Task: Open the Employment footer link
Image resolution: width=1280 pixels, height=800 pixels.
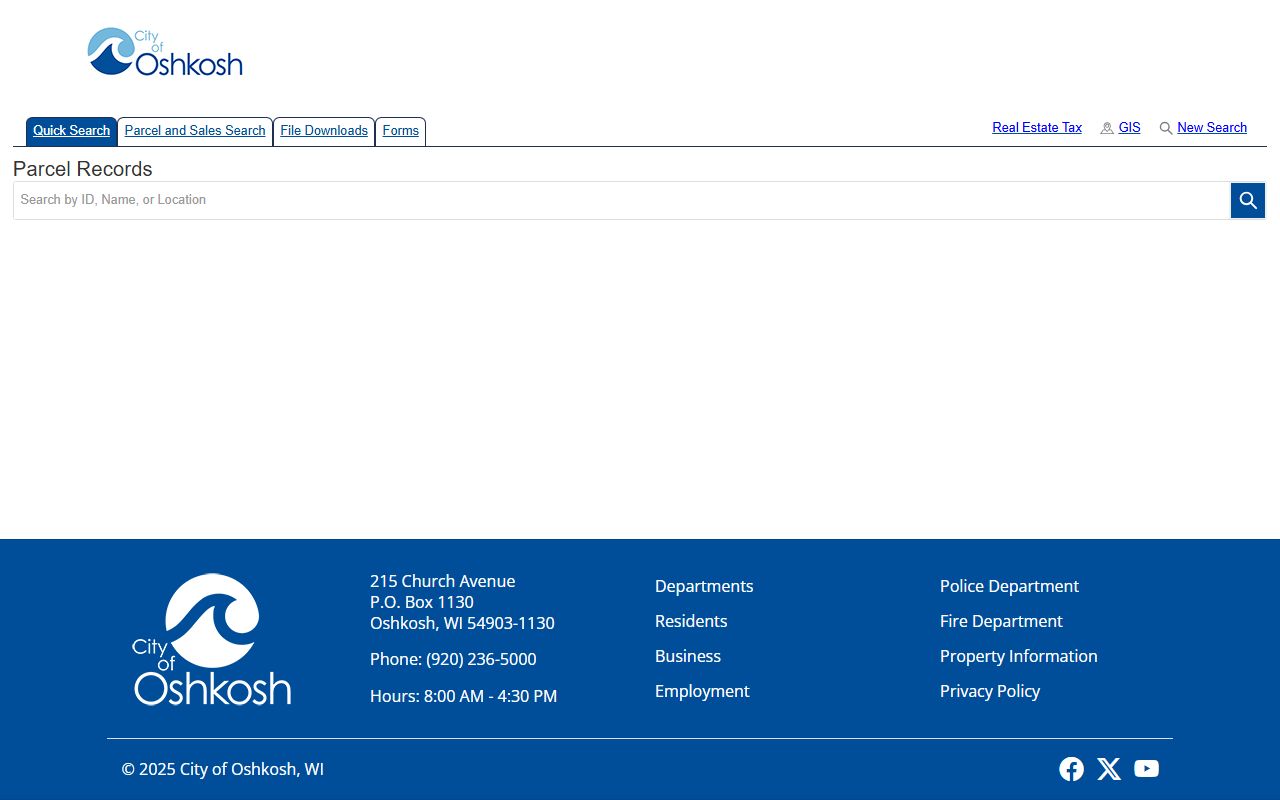Action: pyautogui.click(x=702, y=691)
